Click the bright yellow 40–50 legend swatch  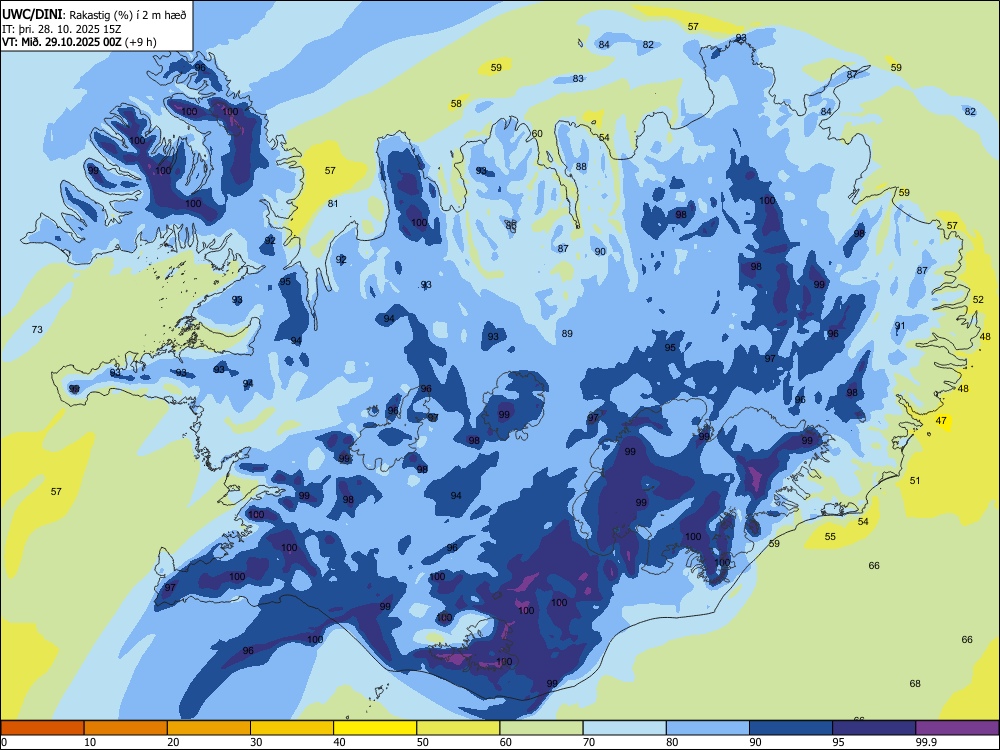[x=375, y=728]
